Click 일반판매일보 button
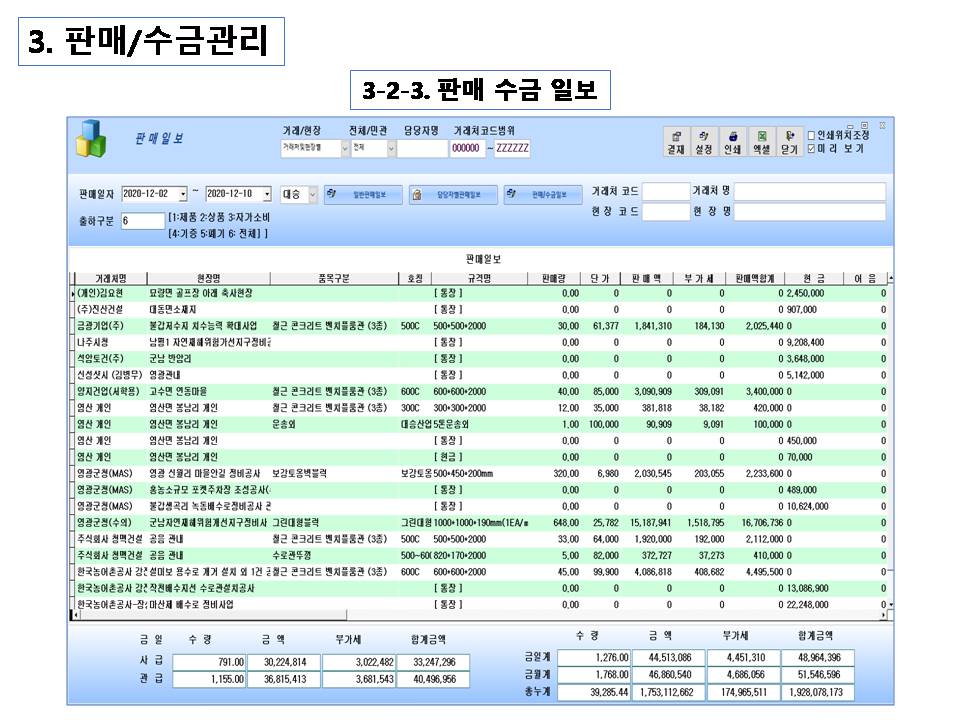 click(x=363, y=195)
